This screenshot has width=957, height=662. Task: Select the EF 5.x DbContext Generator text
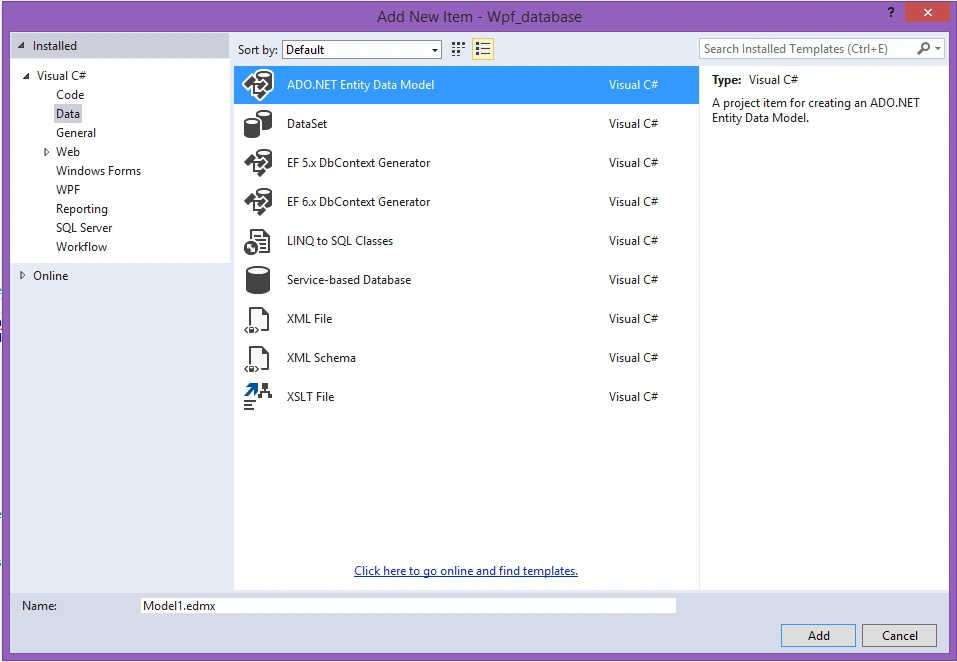(358, 163)
